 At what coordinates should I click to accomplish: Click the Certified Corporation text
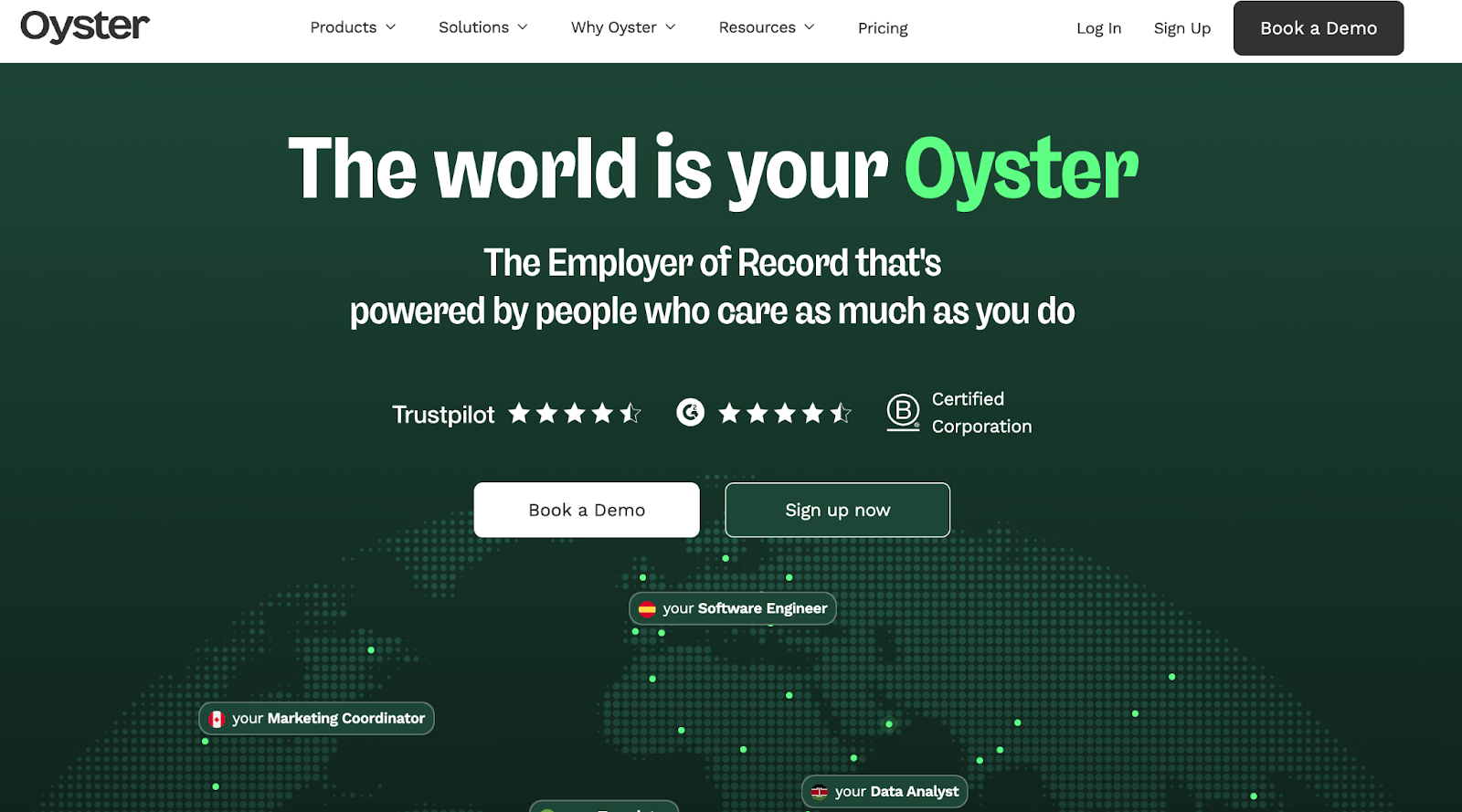(981, 413)
